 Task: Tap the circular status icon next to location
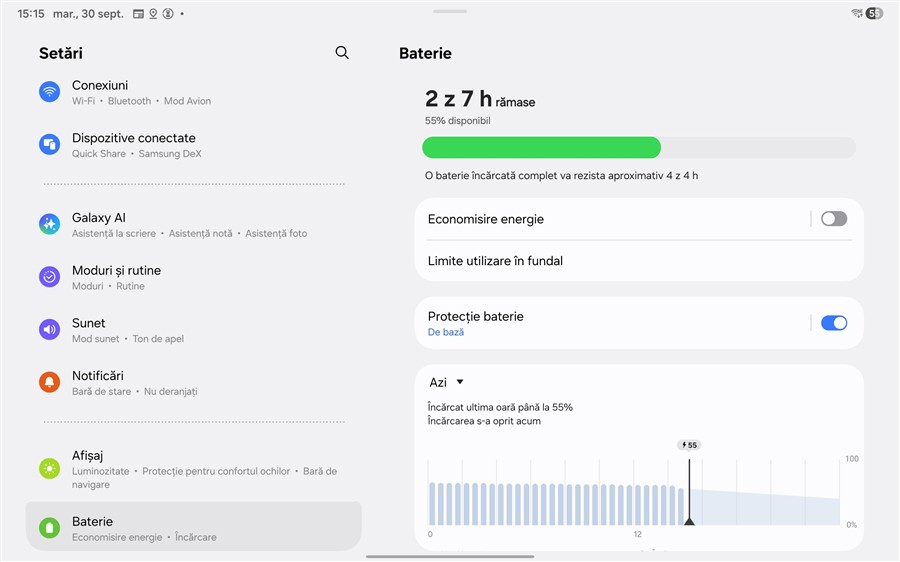click(168, 13)
